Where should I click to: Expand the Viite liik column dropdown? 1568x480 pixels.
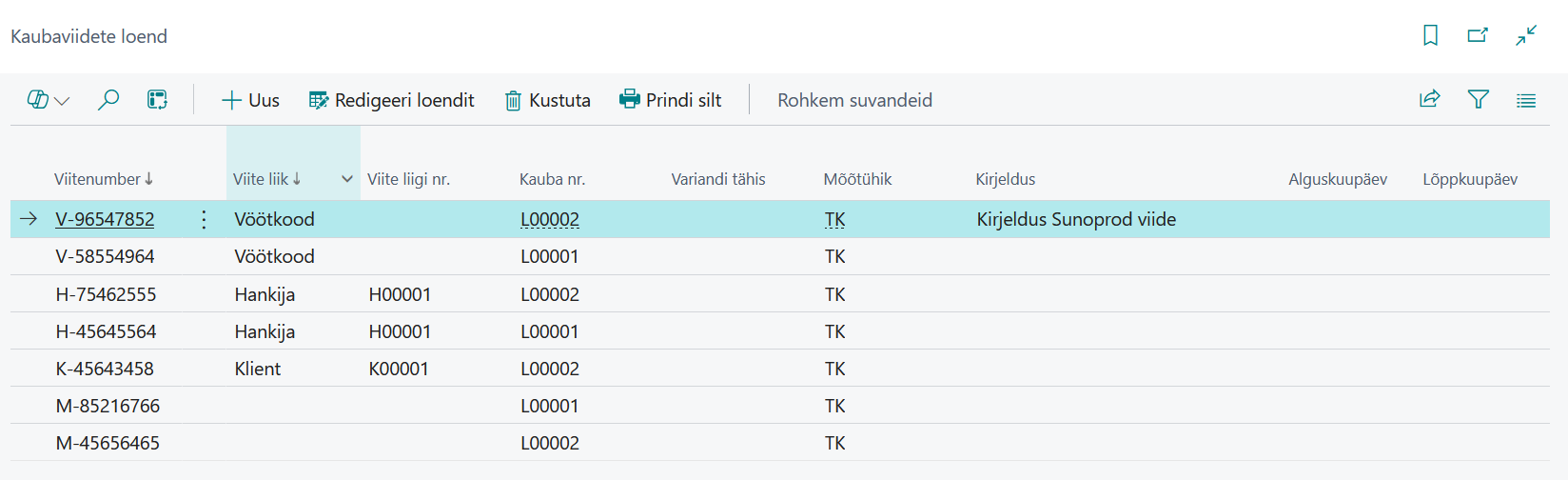tap(347, 179)
